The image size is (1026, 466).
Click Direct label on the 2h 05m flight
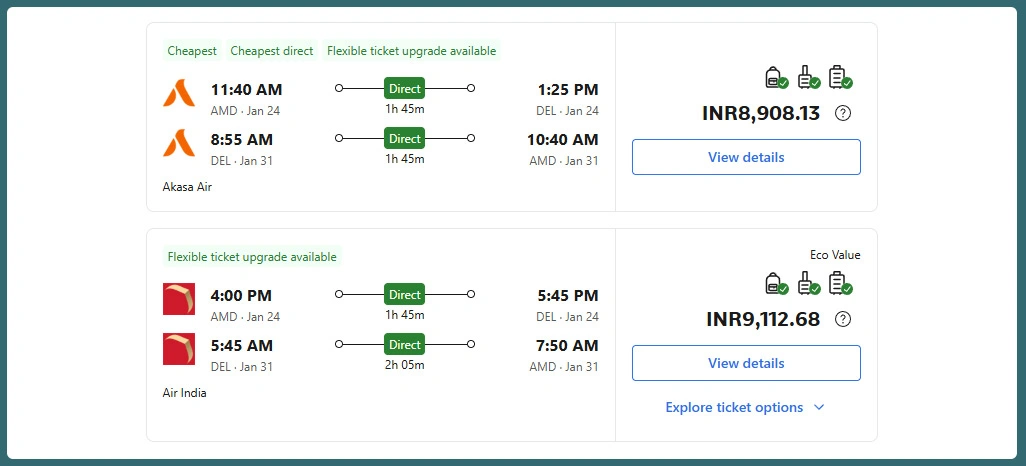[405, 344]
